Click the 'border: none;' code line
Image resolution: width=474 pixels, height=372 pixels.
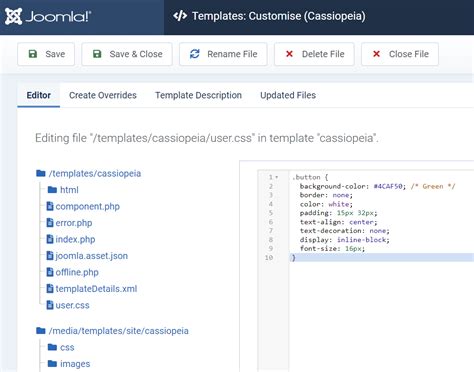326,195
